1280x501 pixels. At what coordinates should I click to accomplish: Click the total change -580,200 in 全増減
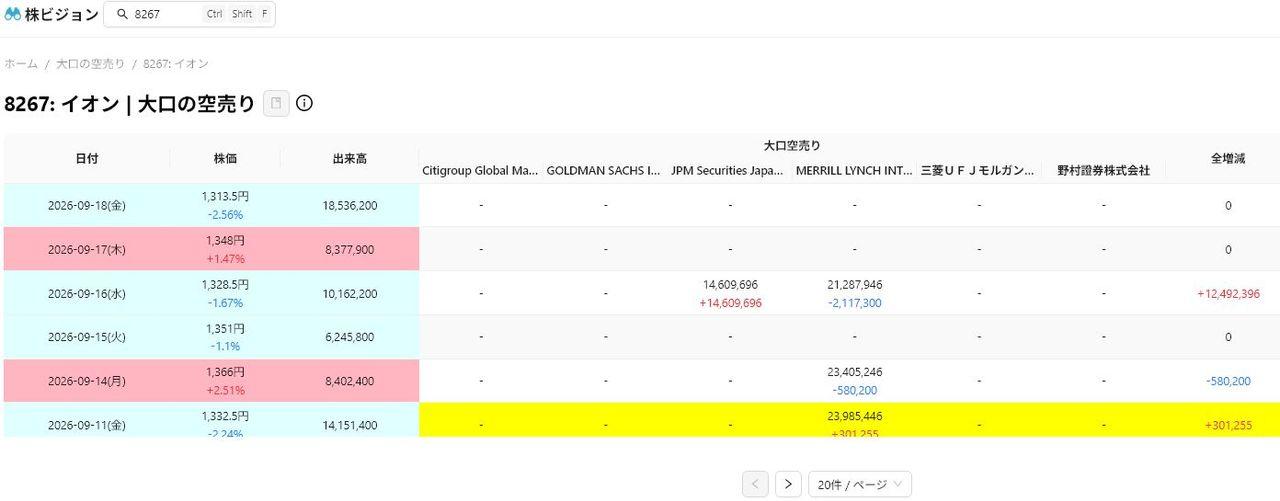pyautogui.click(x=1228, y=381)
